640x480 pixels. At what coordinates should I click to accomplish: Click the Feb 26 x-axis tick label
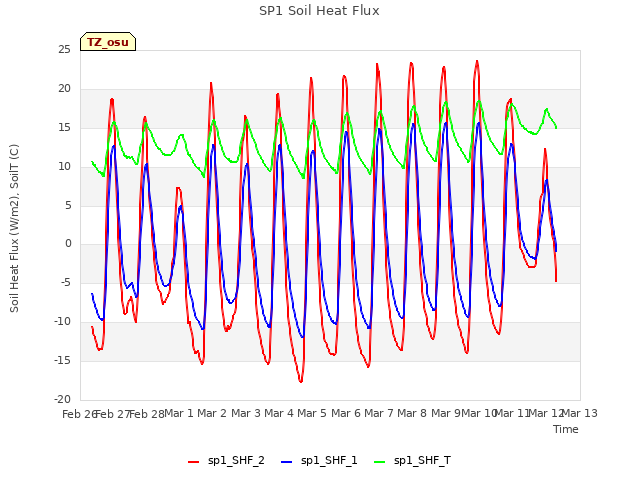pyautogui.click(x=79, y=414)
